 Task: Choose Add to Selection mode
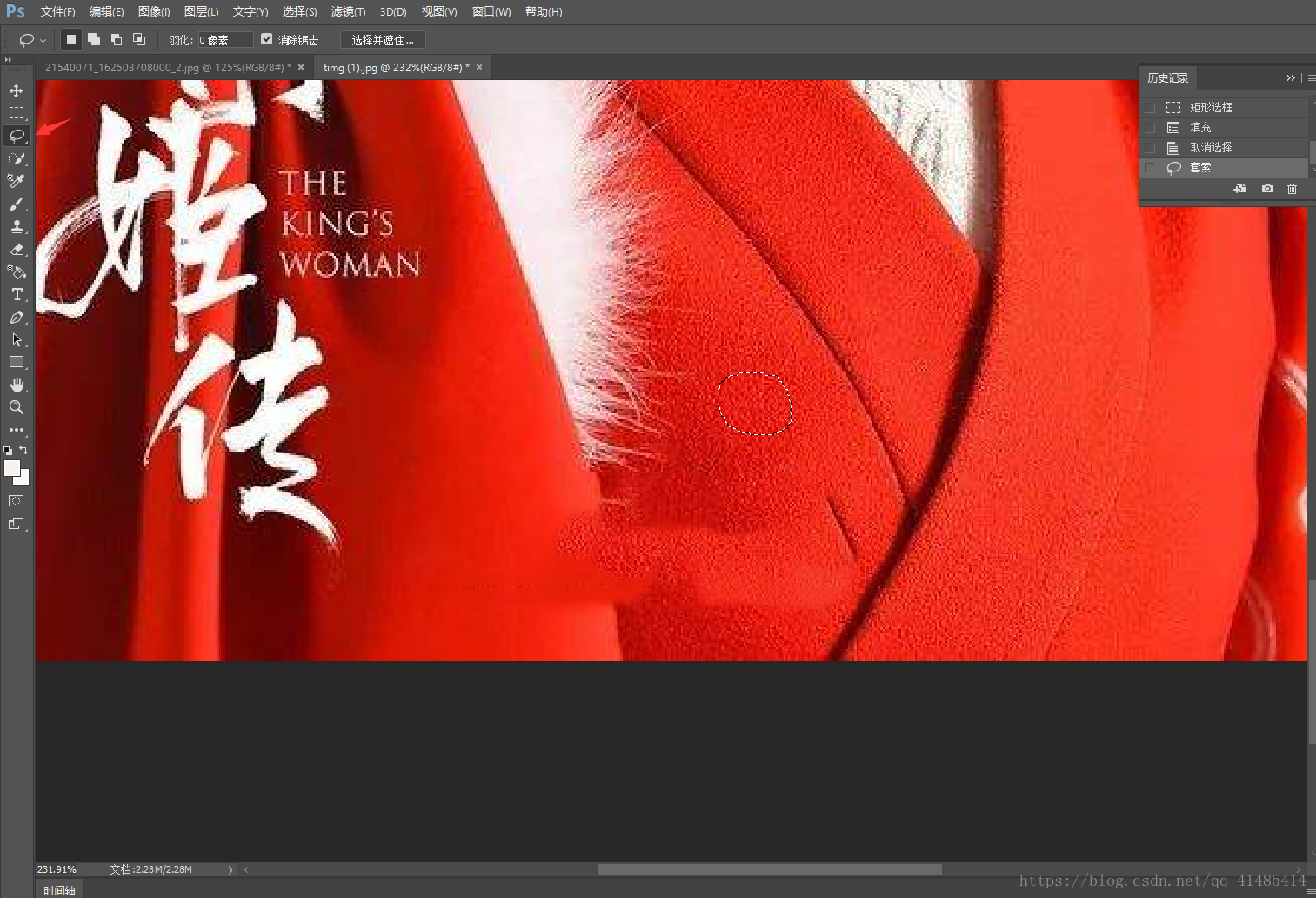[x=94, y=39]
